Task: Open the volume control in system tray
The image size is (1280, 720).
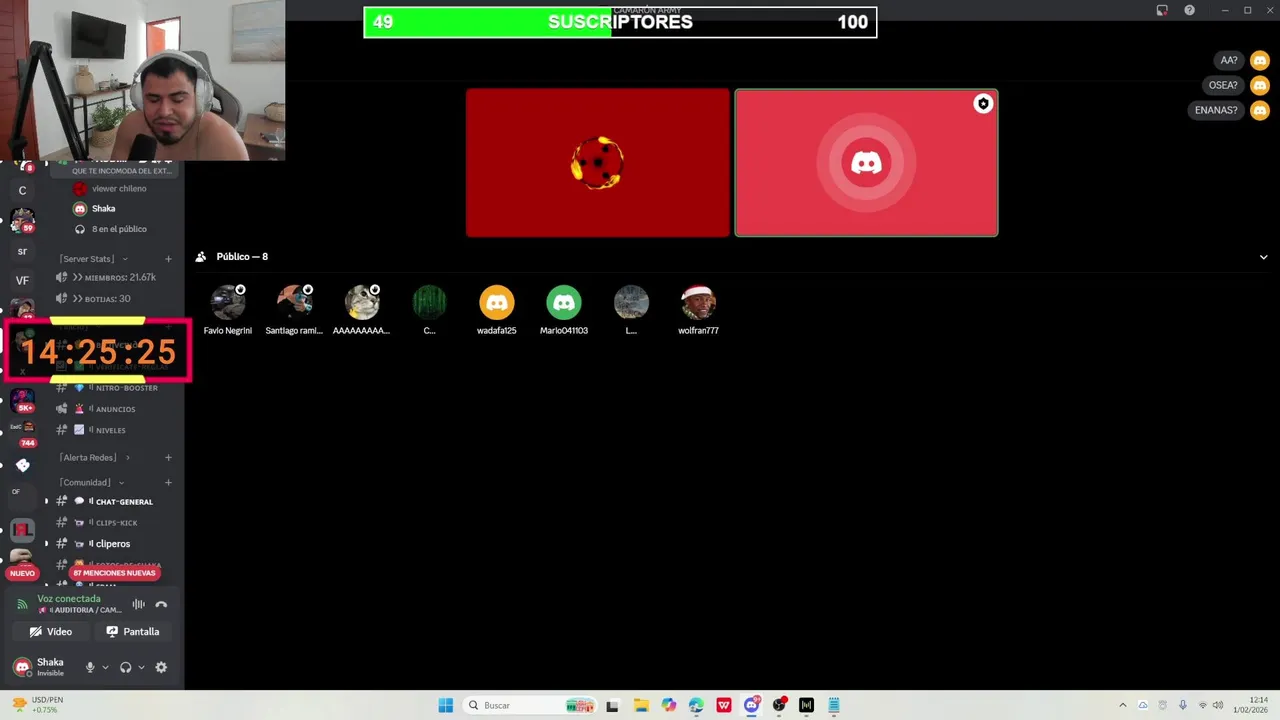Action: pyautogui.click(x=1218, y=705)
